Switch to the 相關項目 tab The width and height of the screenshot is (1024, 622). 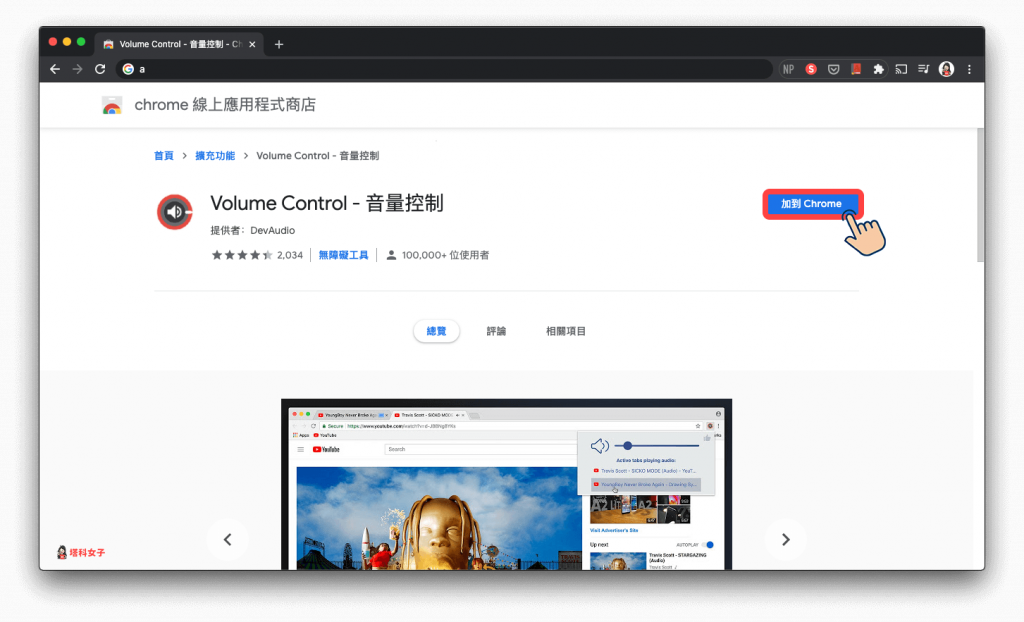pyautogui.click(x=566, y=331)
